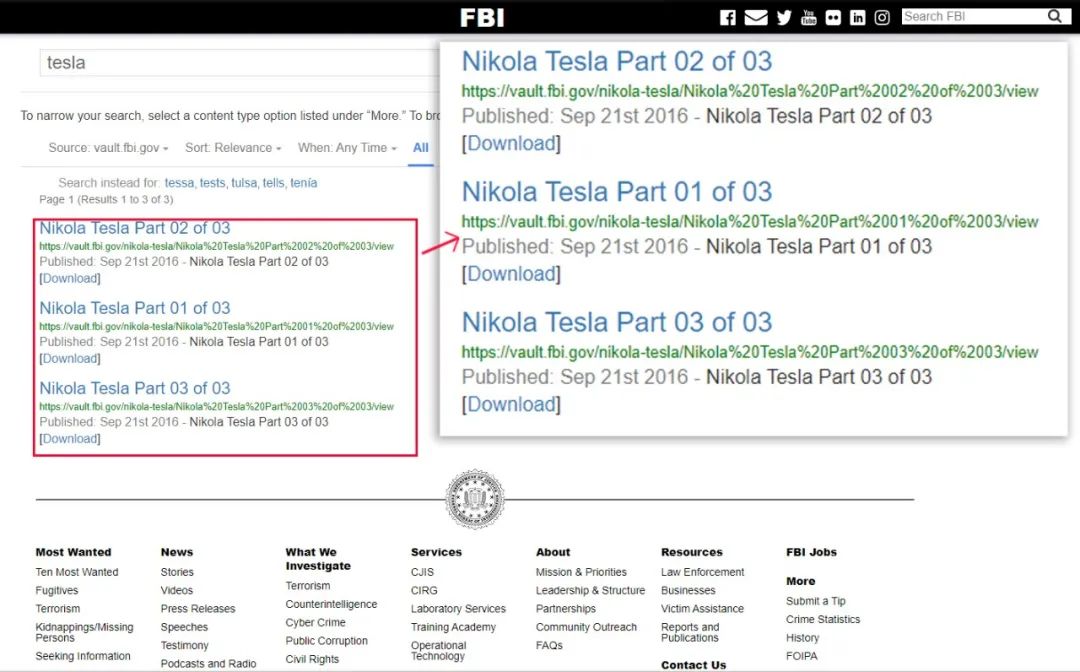The height and width of the screenshot is (672, 1080).
Task: Click the FBI logo in header
Action: click(482, 17)
